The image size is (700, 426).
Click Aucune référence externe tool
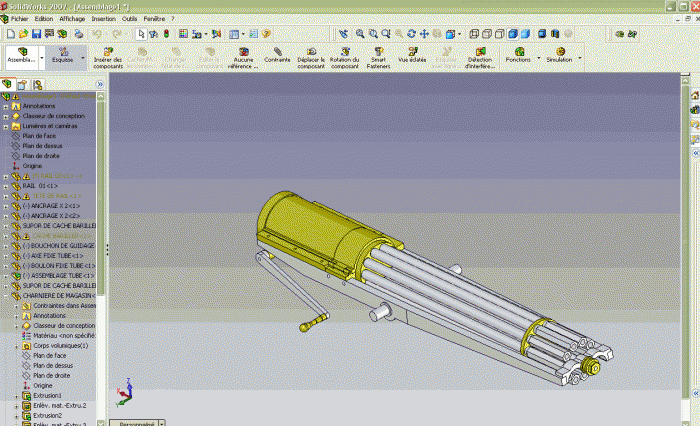pyautogui.click(x=243, y=58)
